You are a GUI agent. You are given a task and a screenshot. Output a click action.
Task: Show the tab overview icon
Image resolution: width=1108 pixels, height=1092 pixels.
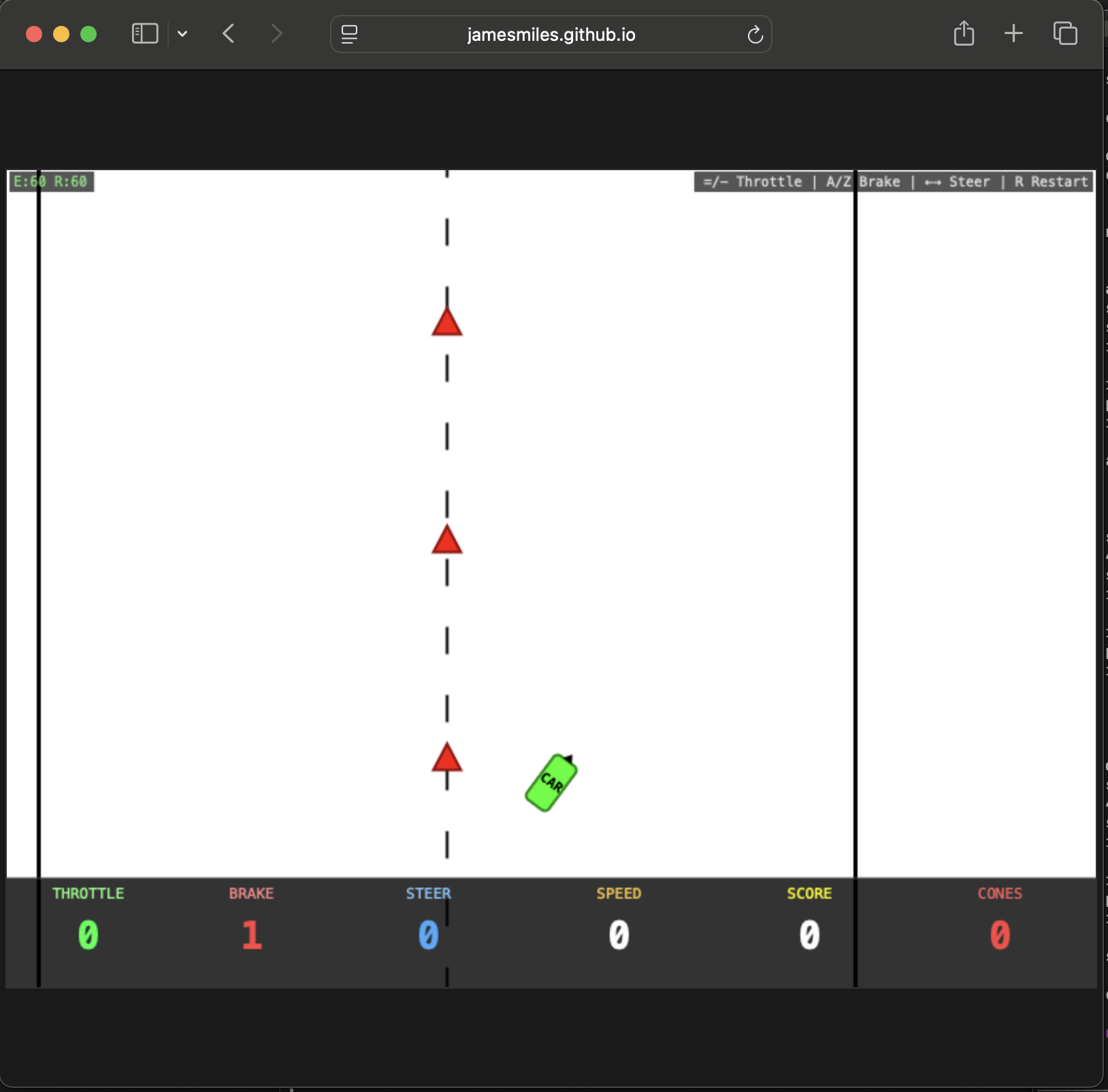tap(1065, 33)
